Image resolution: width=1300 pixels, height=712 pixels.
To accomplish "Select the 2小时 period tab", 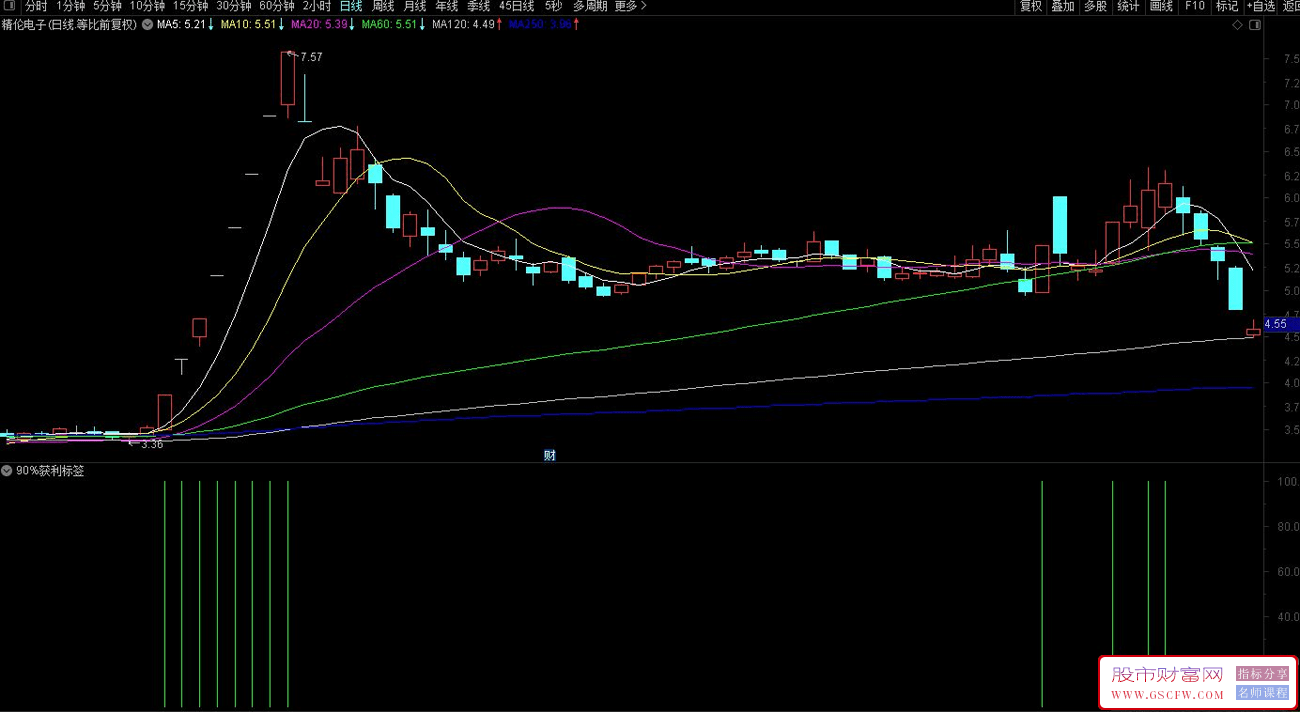I will coord(316,6).
